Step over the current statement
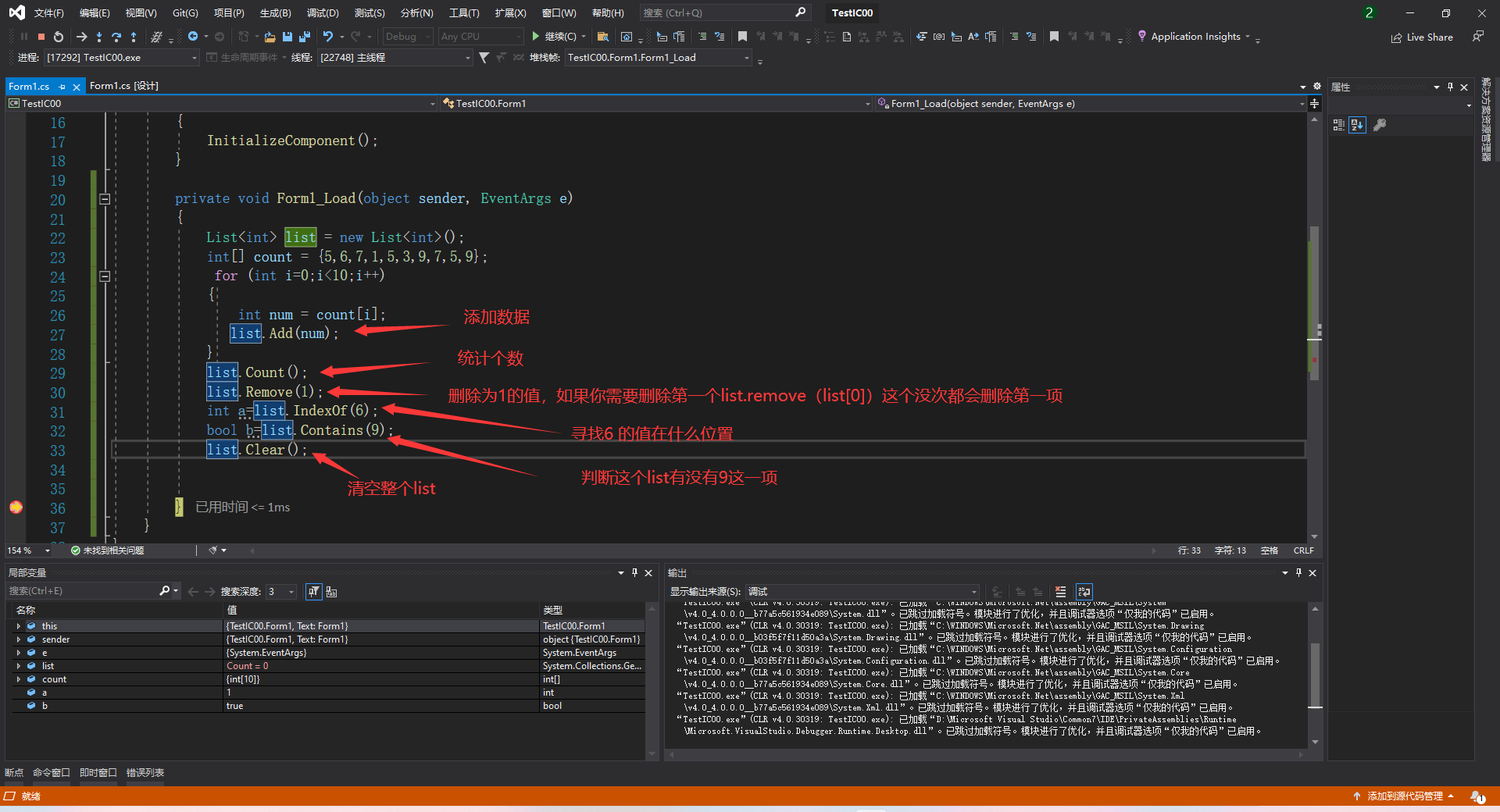The image size is (1500, 812). click(116, 37)
